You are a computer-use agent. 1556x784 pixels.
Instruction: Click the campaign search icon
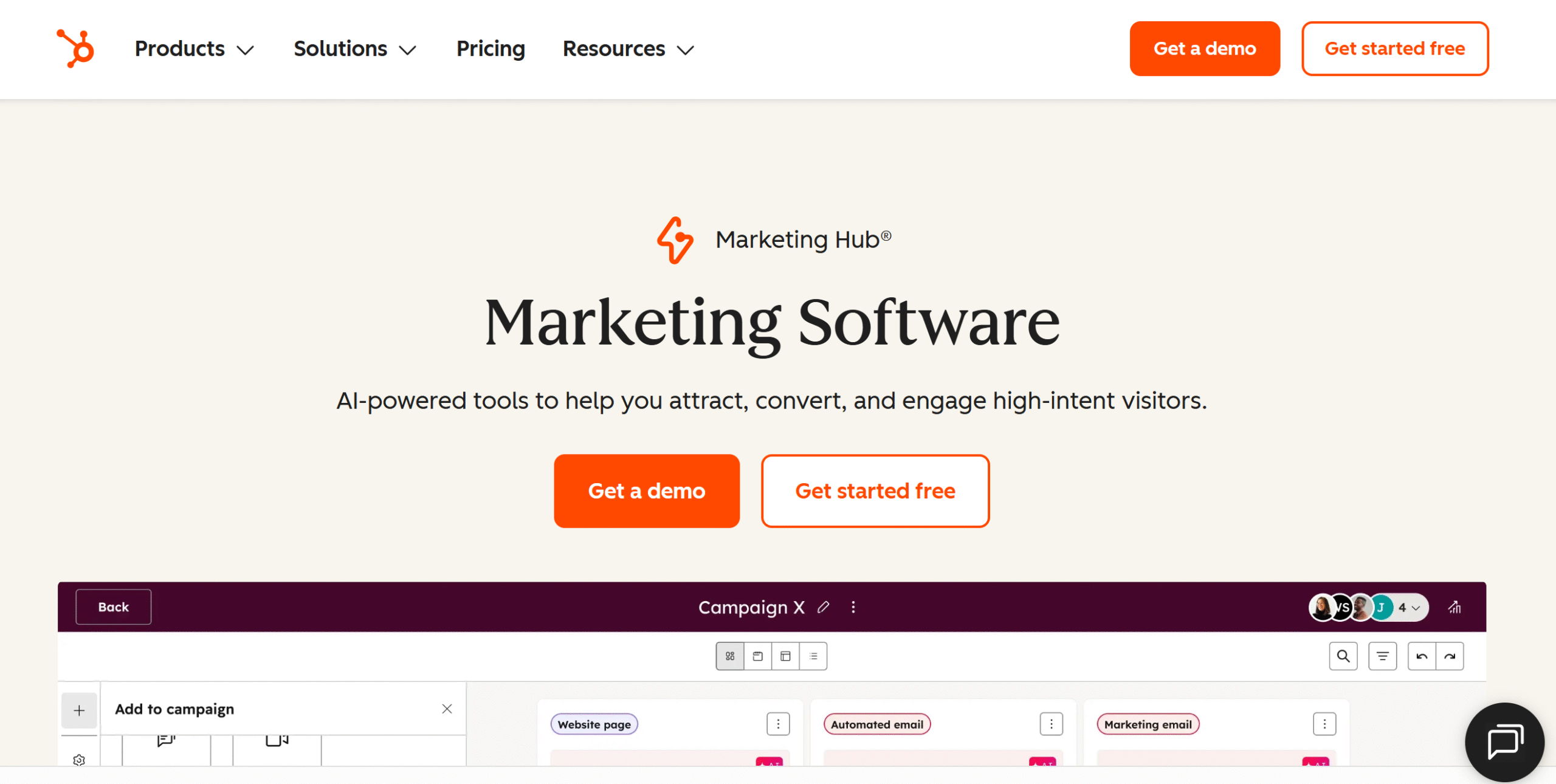point(1343,656)
